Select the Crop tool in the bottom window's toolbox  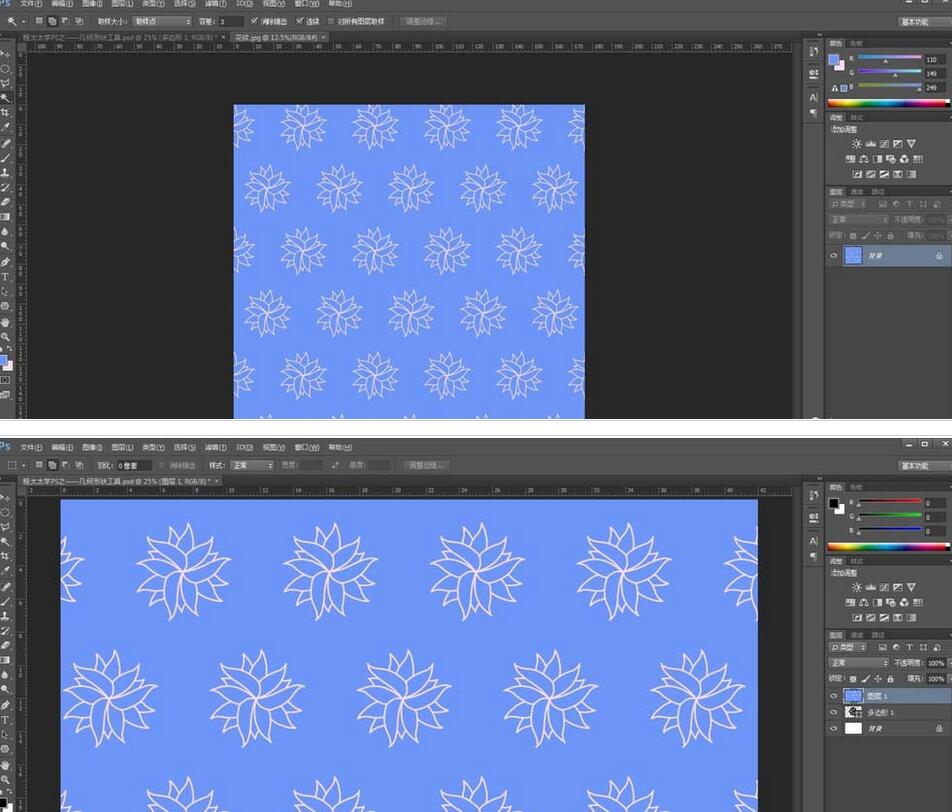(x=5, y=556)
